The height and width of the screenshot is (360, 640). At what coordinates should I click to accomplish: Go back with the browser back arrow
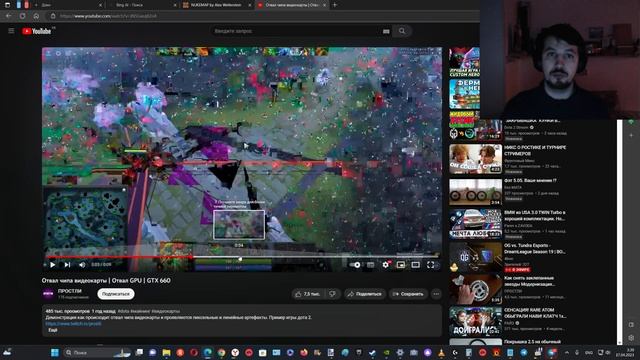click(9, 16)
